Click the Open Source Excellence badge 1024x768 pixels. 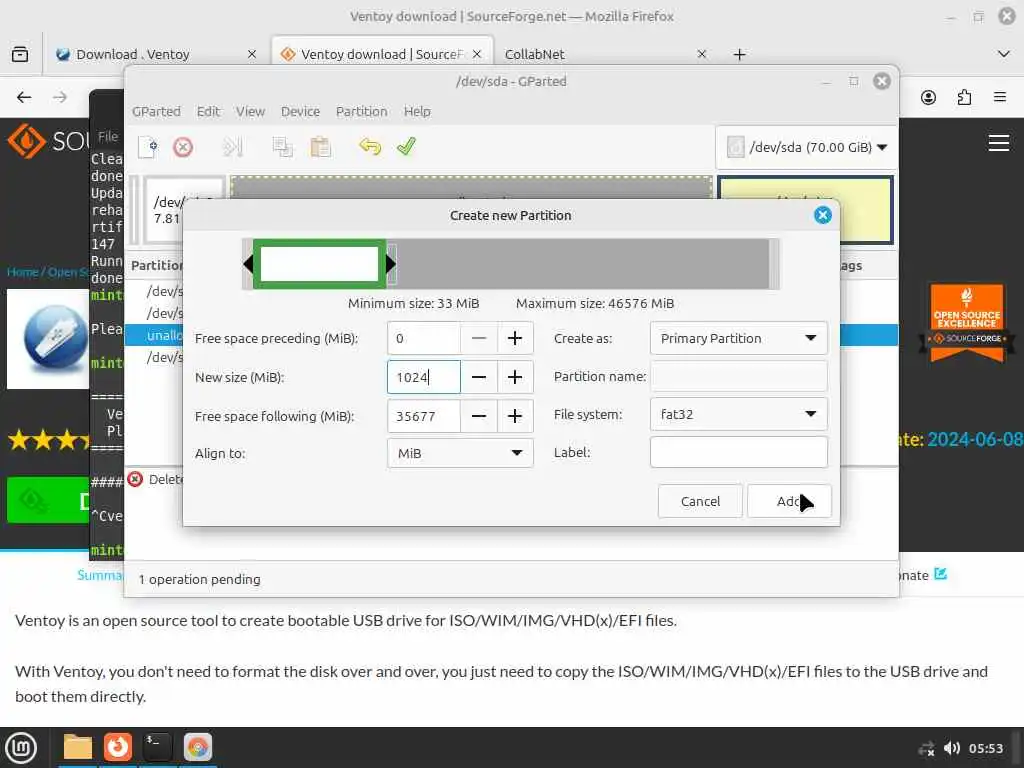[967, 323]
